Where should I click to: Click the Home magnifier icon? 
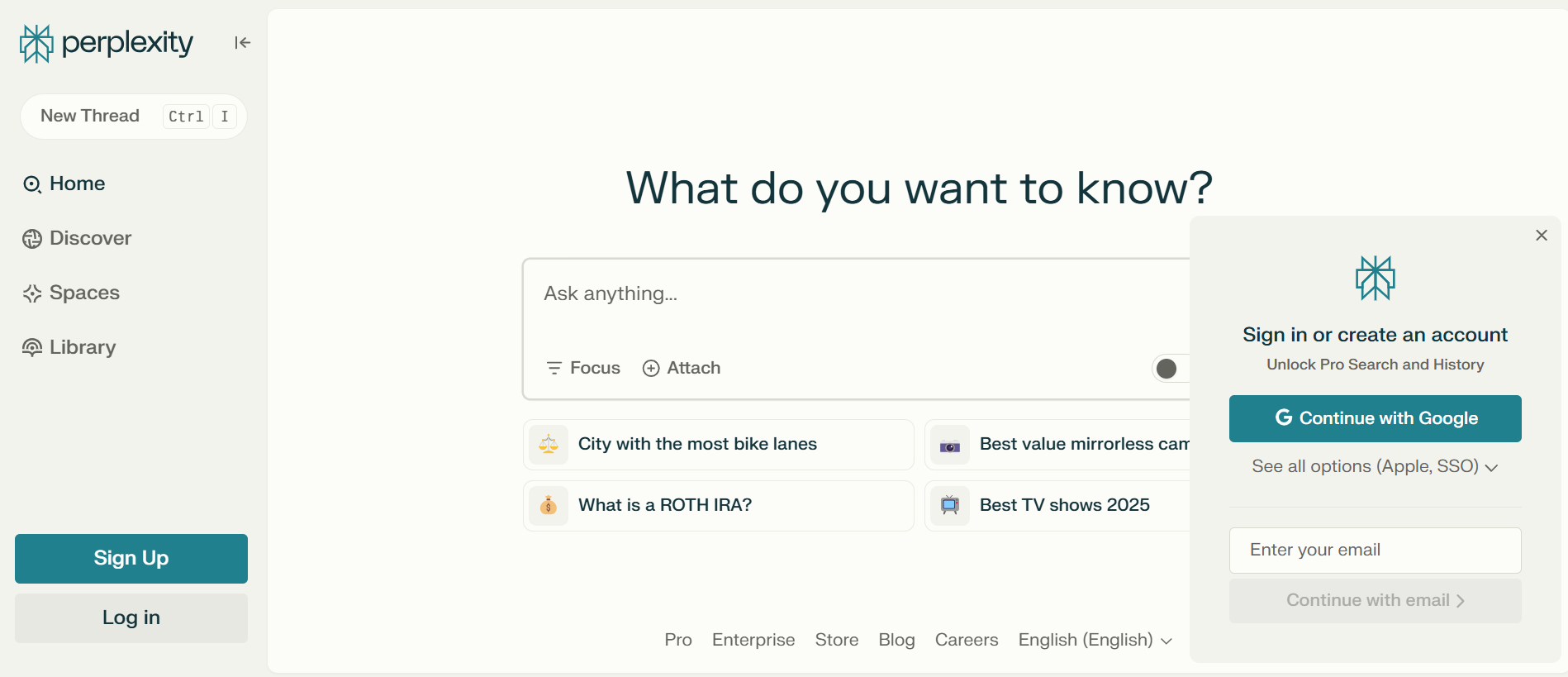32,184
